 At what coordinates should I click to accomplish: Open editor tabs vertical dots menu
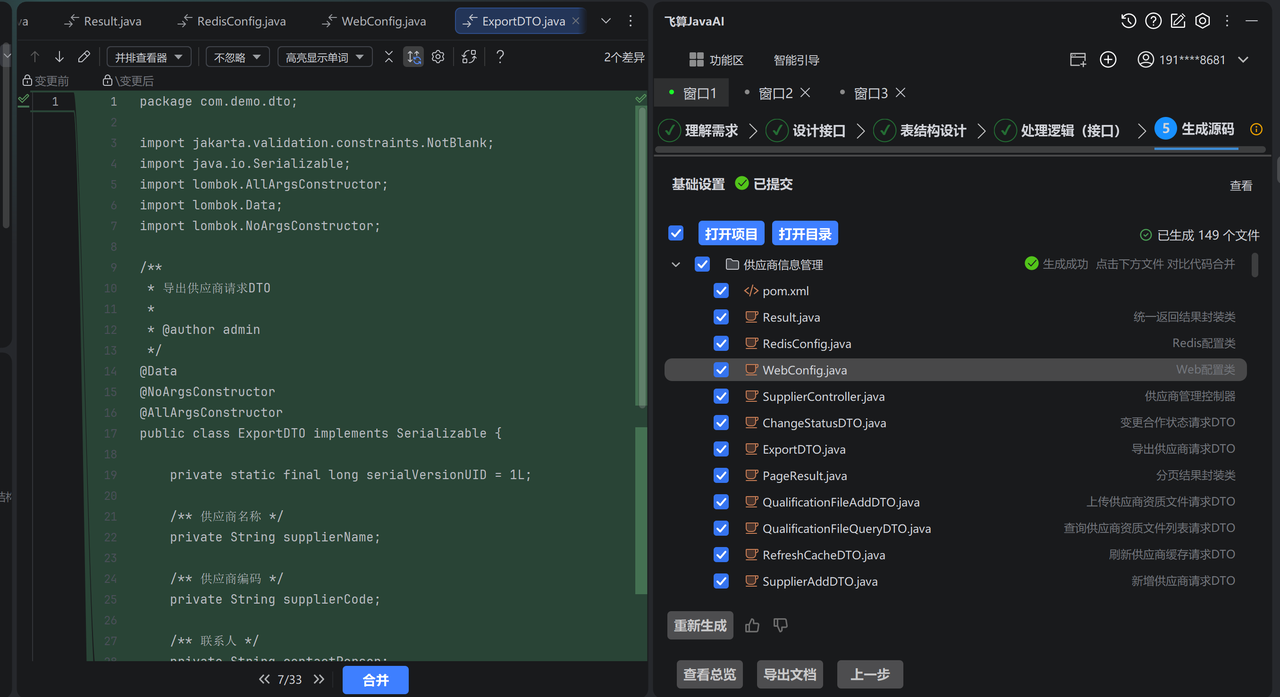pos(630,21)
